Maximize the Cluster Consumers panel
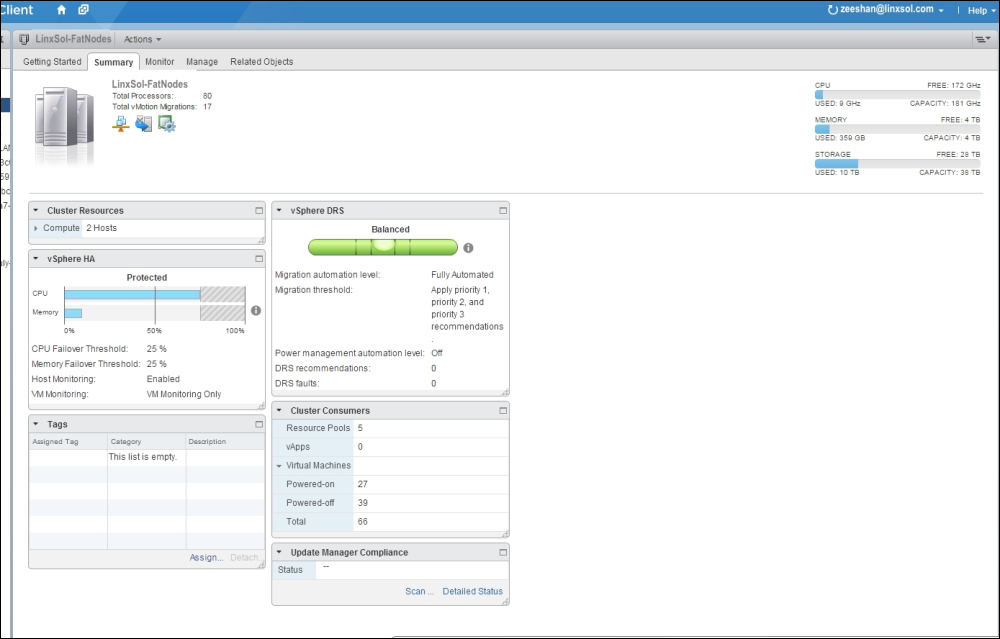 [x=503, y=411]
